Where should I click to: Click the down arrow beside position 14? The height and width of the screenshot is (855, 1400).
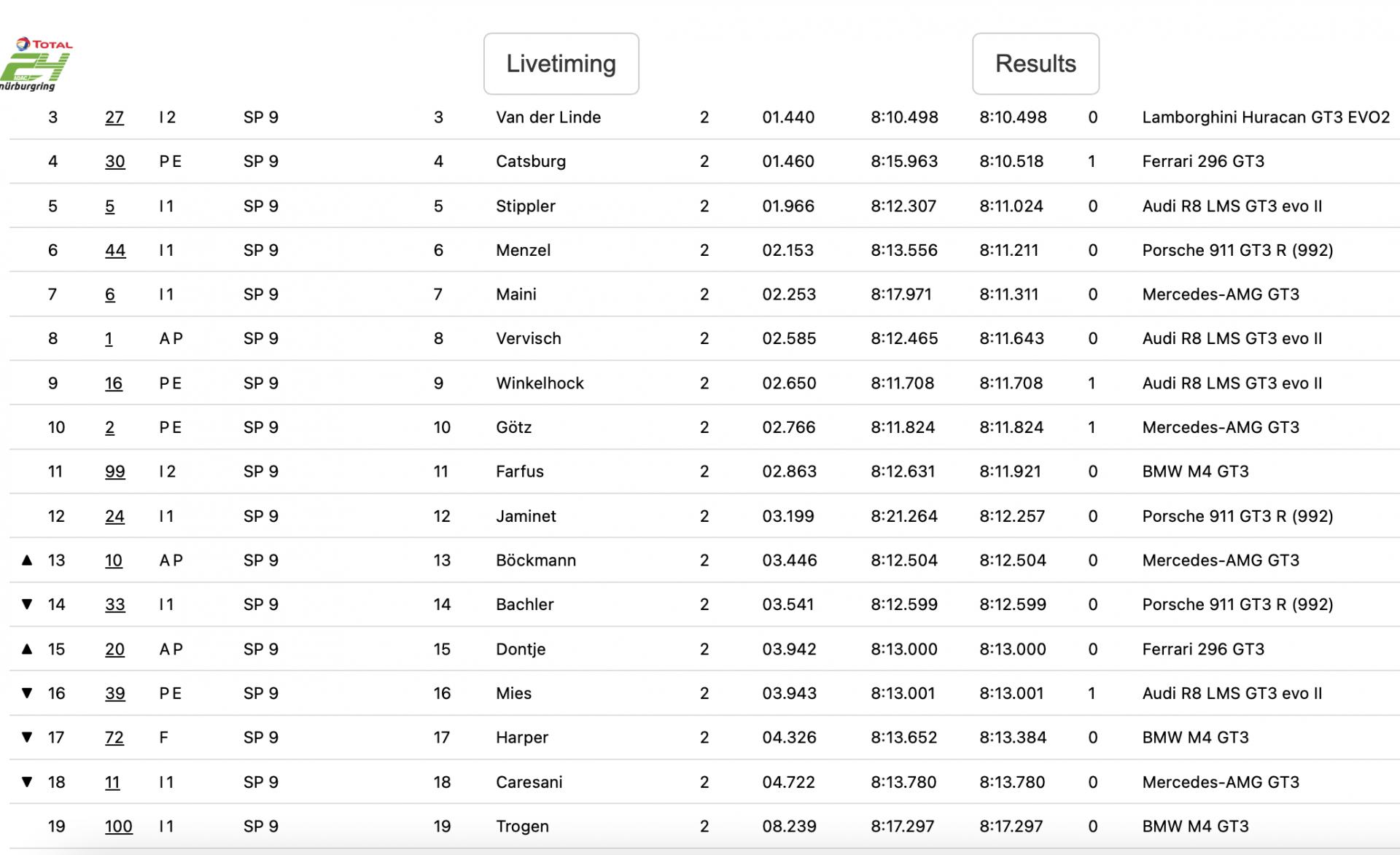coord(27,604)
